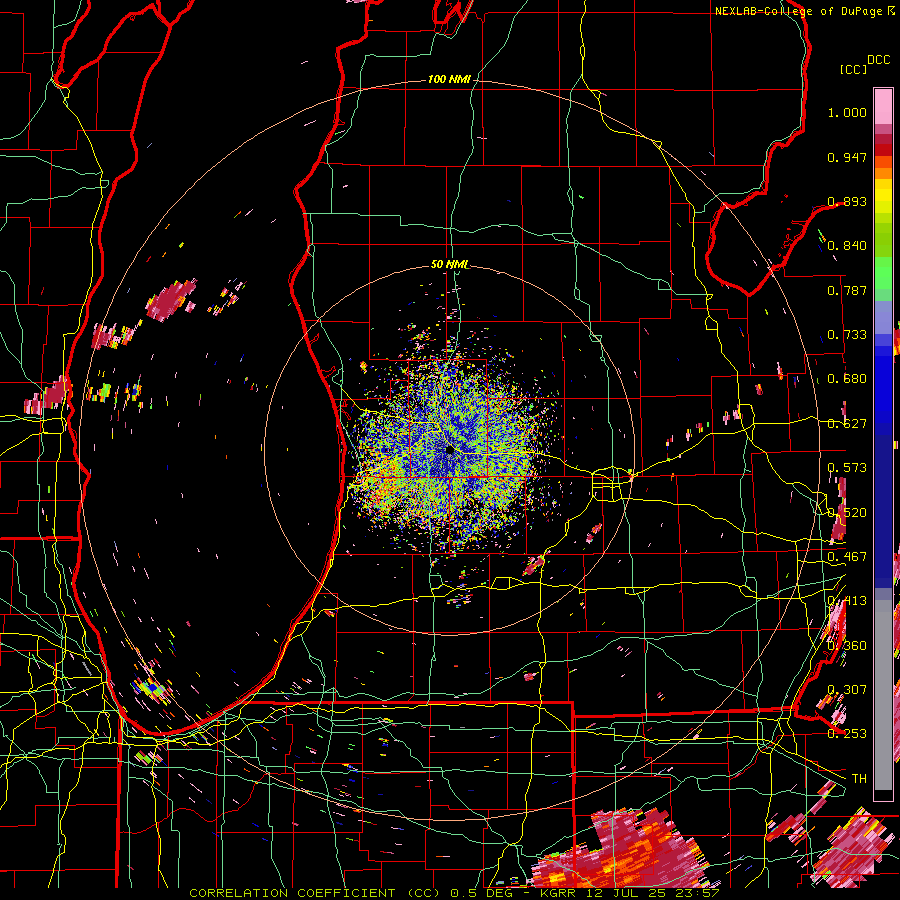Pick the light pink segment of color bar
Image resolution: width=900 pixels, height=900 pixels.
pos(883,107)
